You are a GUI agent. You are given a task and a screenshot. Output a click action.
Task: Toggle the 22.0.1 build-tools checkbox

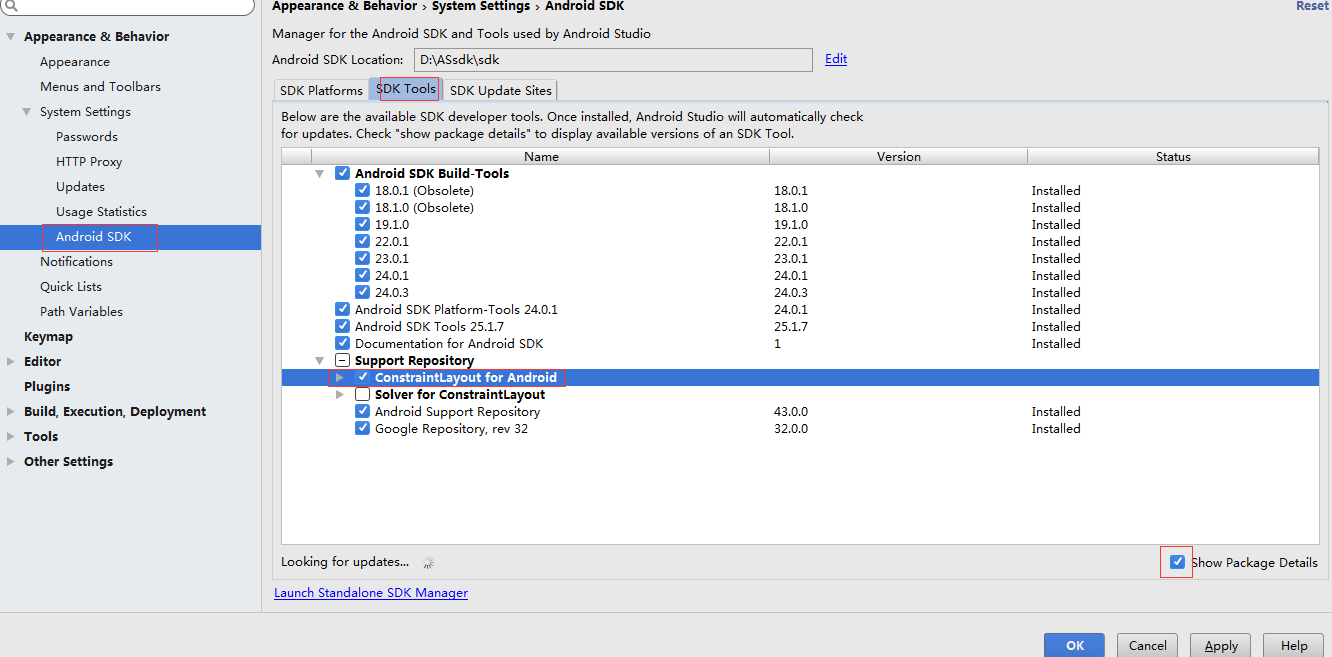click(x=362, y=241)
